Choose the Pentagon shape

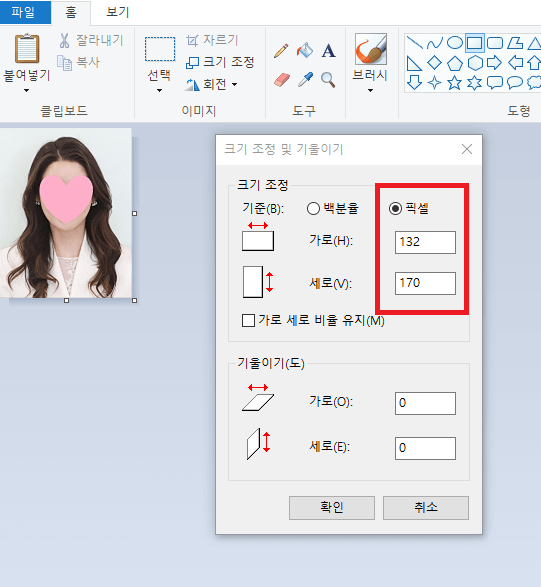coord(455,63)
